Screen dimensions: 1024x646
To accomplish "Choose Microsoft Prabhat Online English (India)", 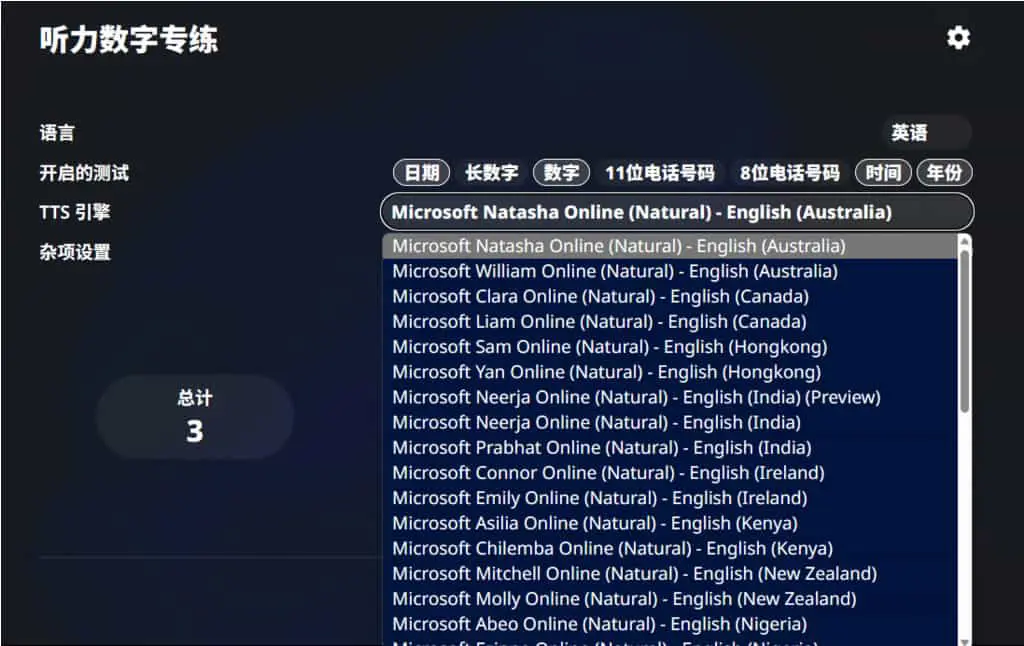I will coord(671,447).
